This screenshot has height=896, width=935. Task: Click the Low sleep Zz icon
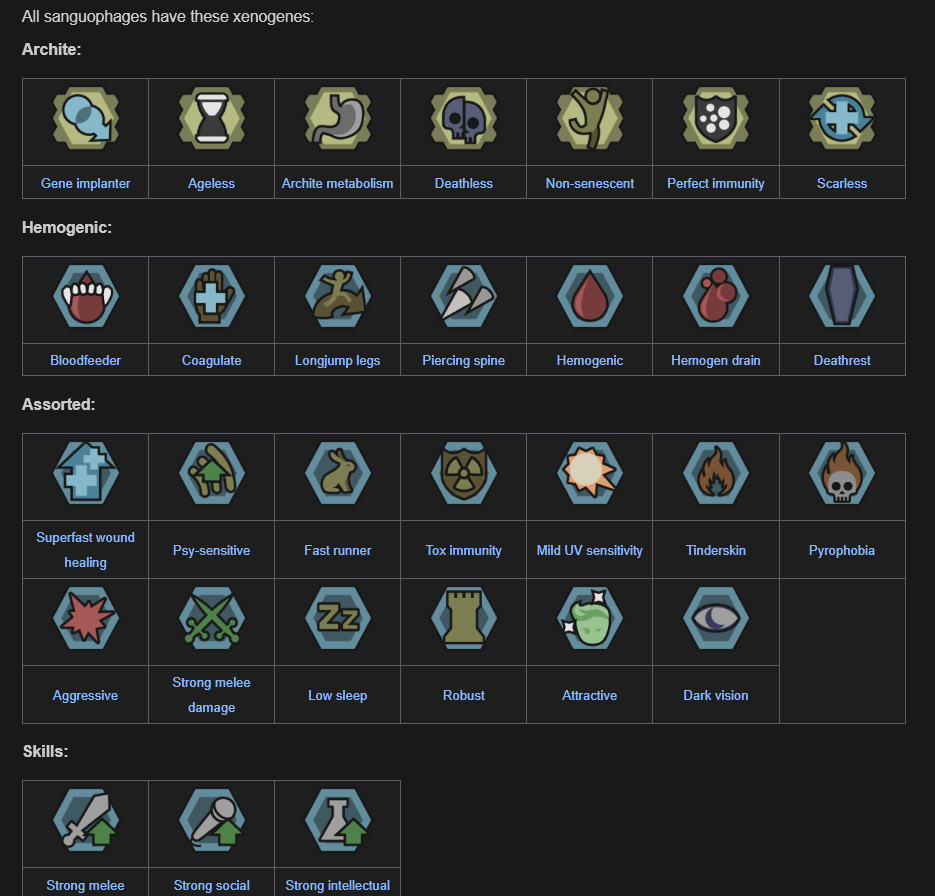point(338,618)
